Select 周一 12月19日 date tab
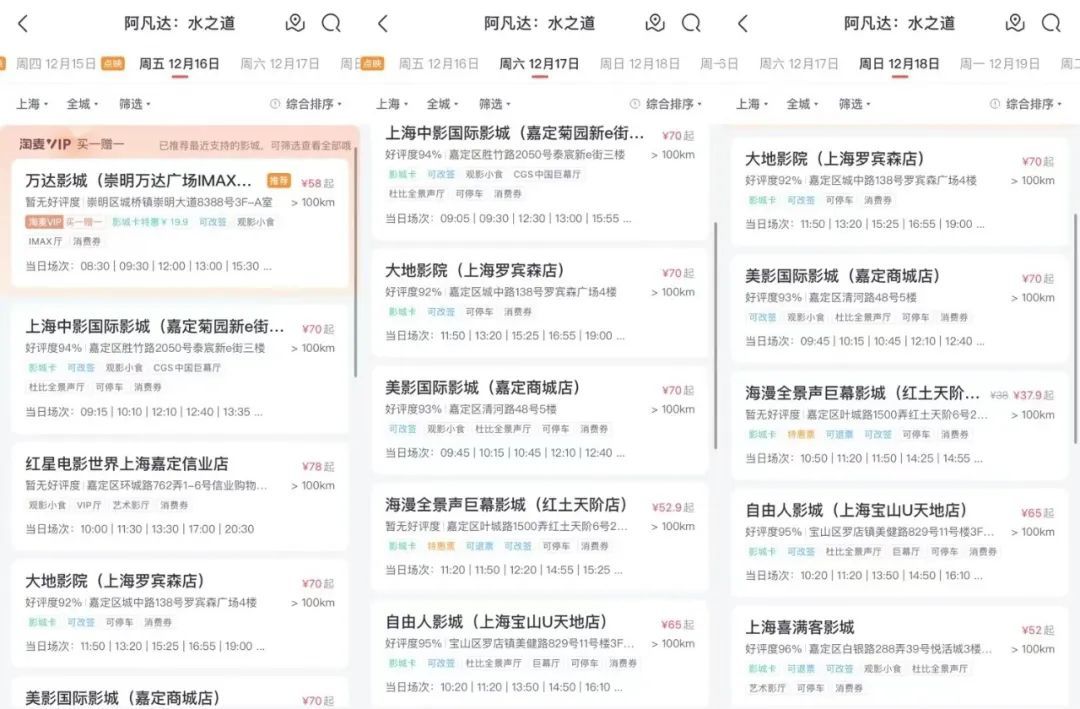This screenshot has height=709, width=1080. point(999,63)
